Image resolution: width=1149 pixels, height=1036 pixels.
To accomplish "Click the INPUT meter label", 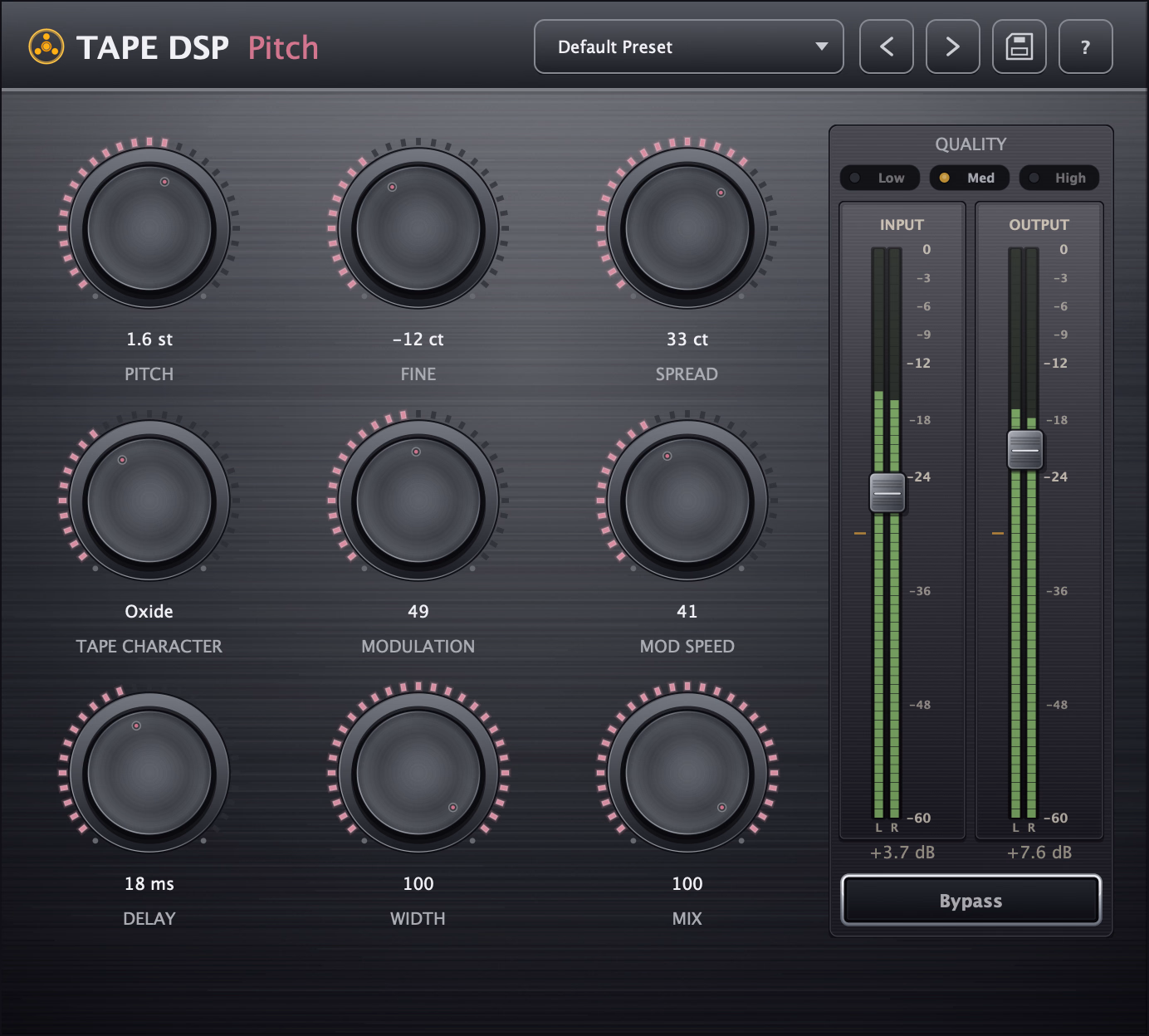I will pyautogui.click(x=902, y=225).
